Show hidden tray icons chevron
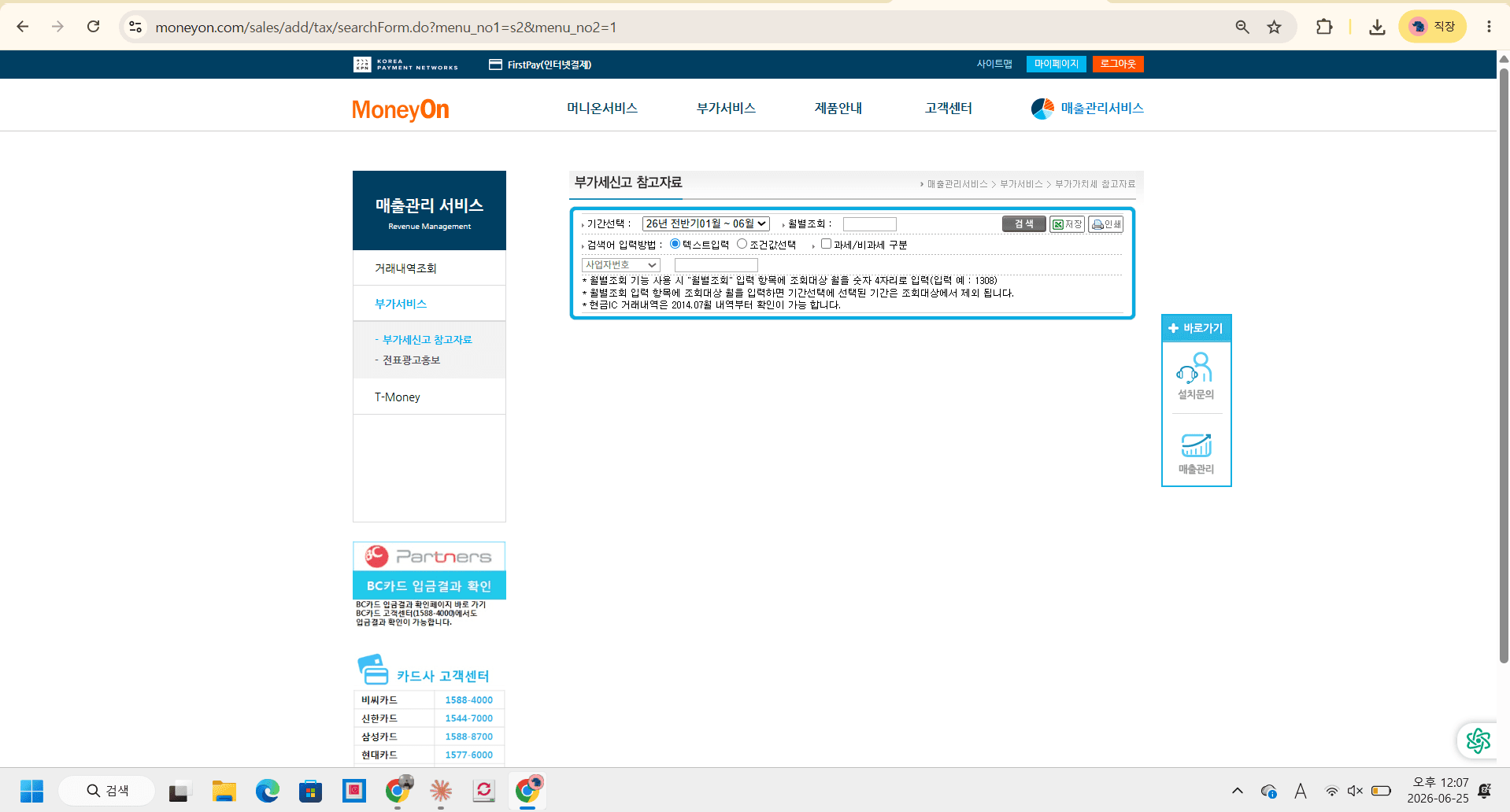Image resolution: width=1510 pixels, height=812 pixels. (x=1238, y=791)
